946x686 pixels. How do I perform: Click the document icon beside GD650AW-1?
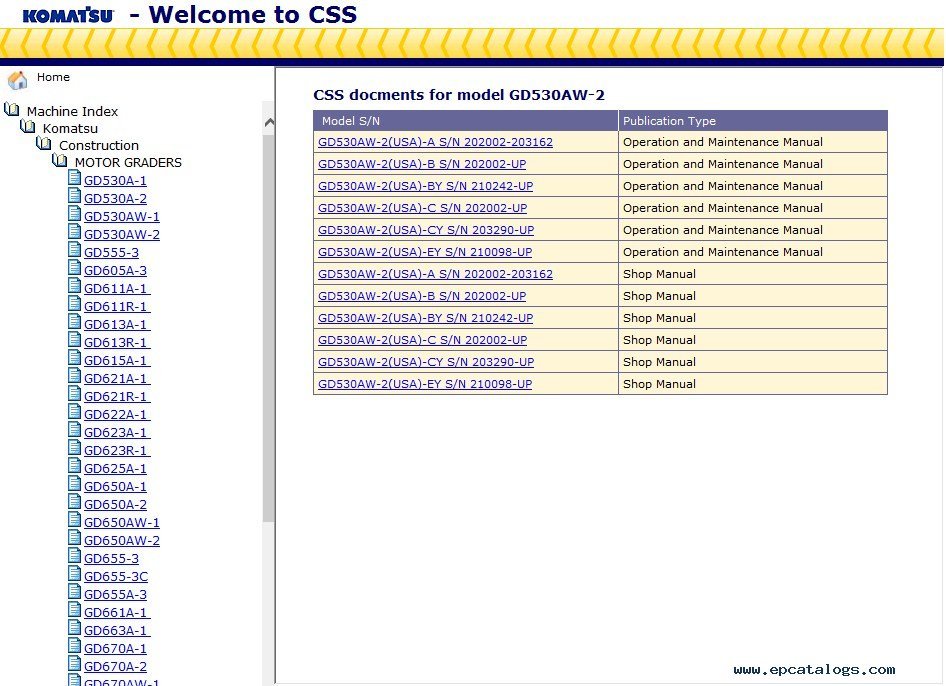[74, 521]
